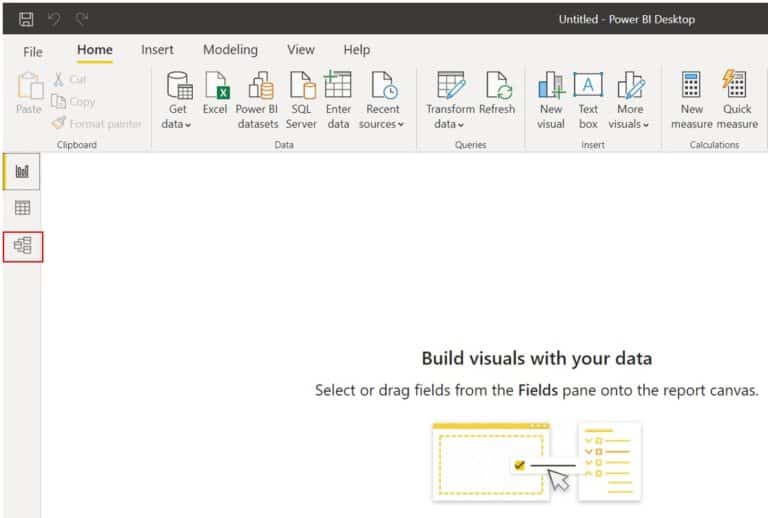Viewport: 768px width, 518px height.
Task: Switch to Data view in sidebar
Action: point(22,208)
